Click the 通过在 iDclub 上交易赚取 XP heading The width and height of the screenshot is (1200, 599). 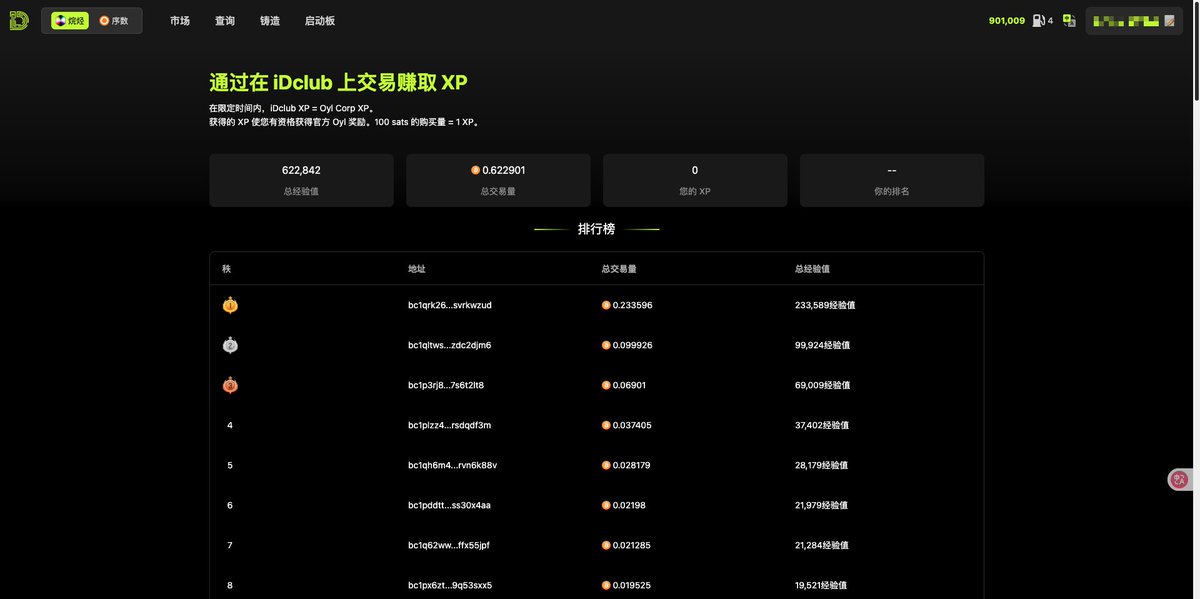point(338,82)
